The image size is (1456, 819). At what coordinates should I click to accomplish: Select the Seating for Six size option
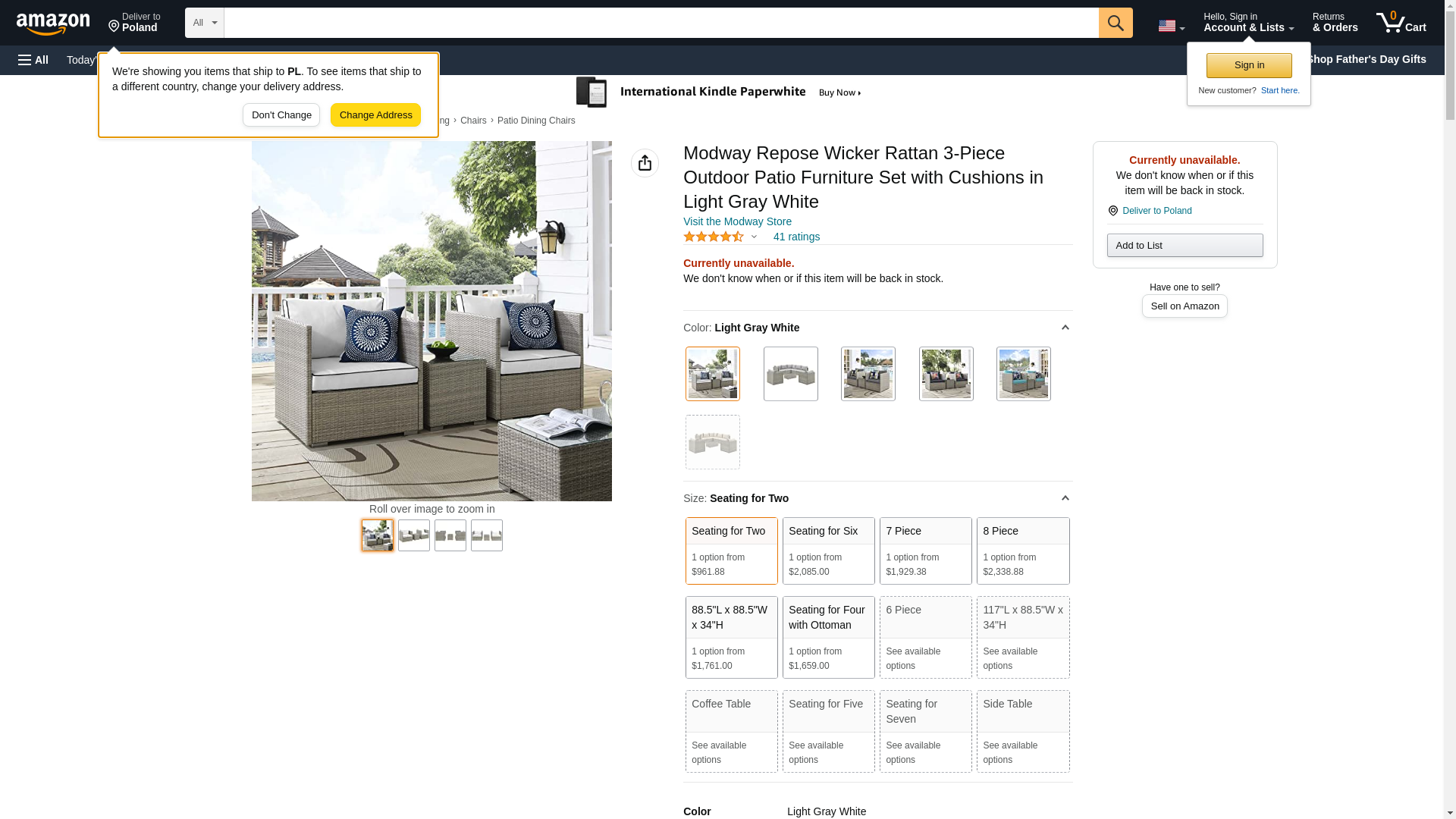click(x=828, y=551)
